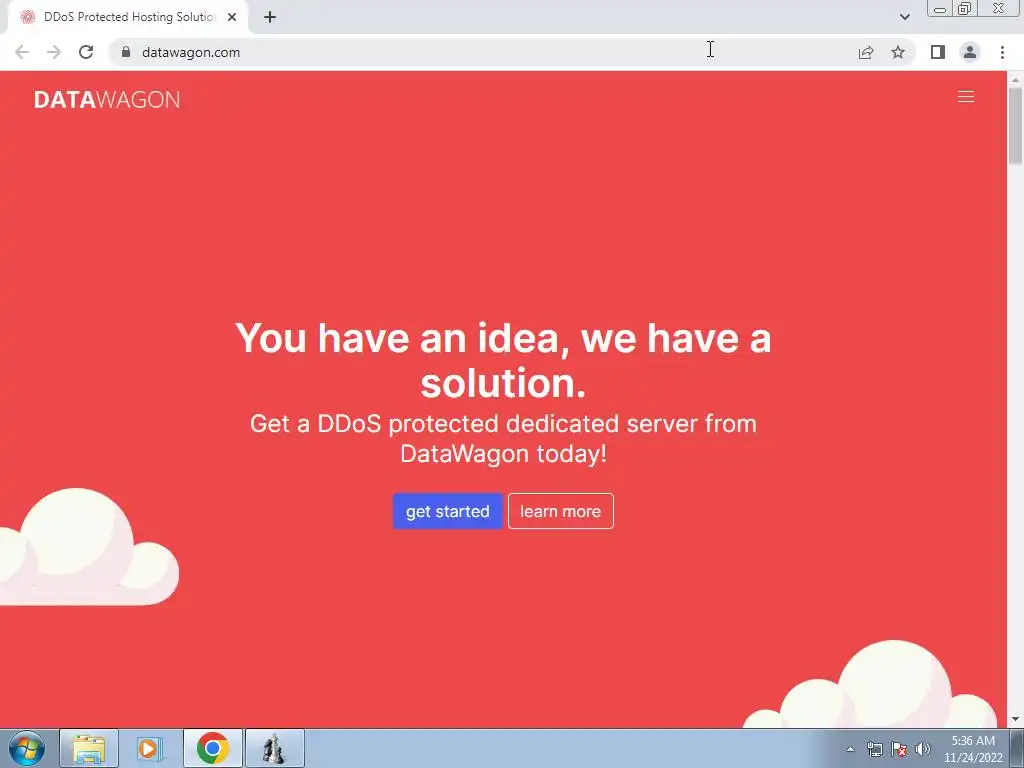Screen dimensions: 1024x768
Task: Open the clock showing 5:36 AM
Action: tap(973, 749)
